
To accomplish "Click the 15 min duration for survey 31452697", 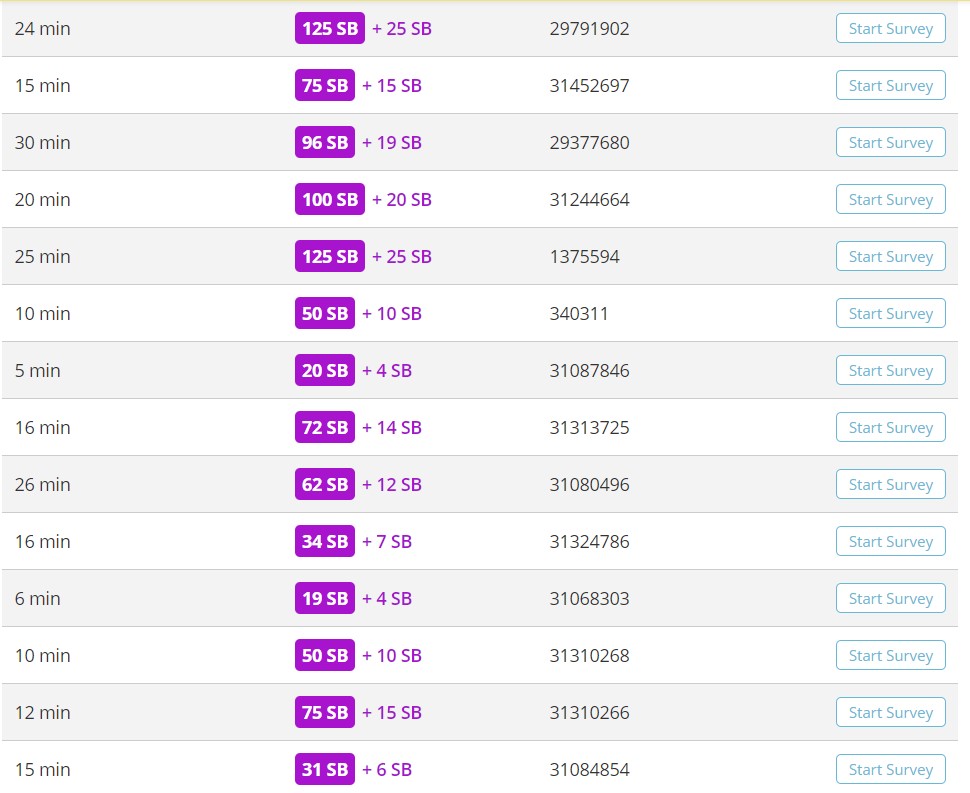I will pos(43,85).
